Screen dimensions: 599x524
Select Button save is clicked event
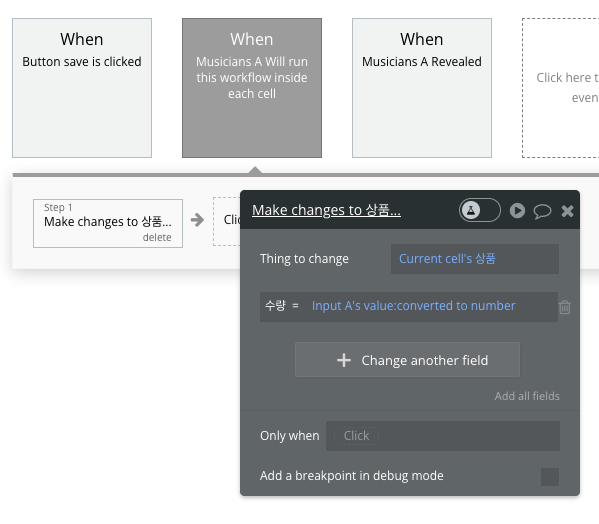82,88
